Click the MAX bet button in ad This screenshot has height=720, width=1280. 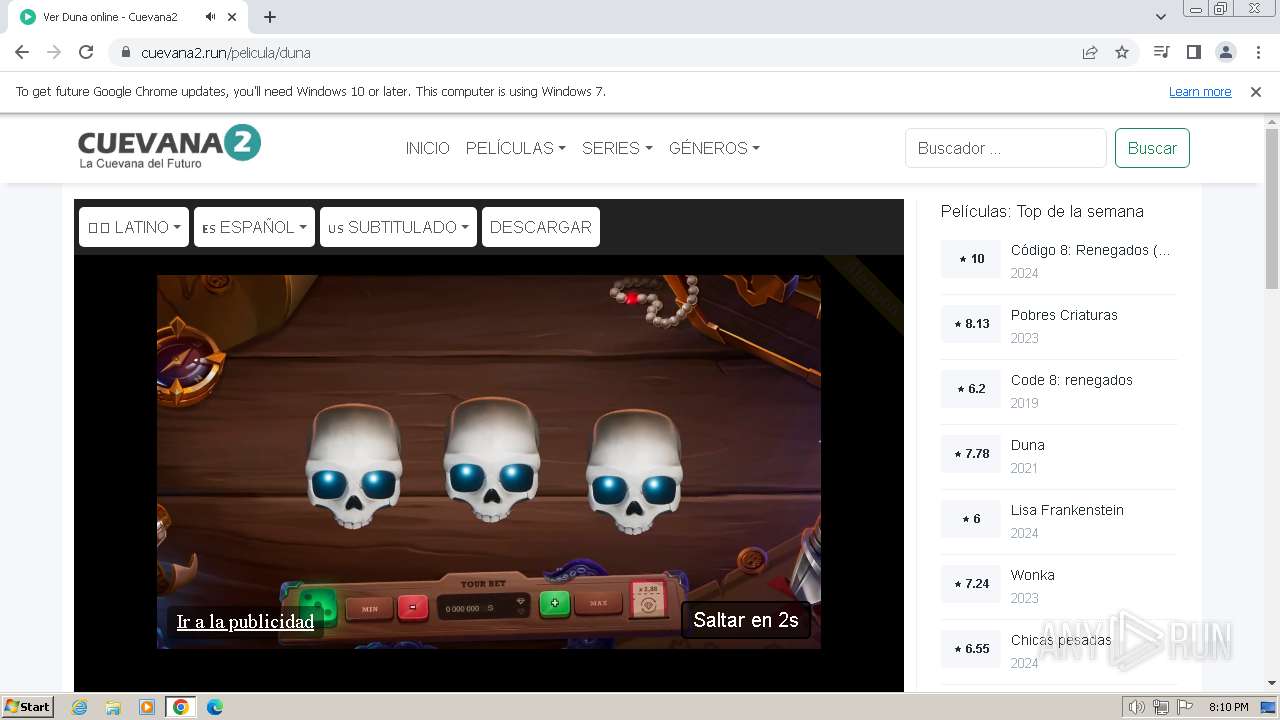[599, 603]
